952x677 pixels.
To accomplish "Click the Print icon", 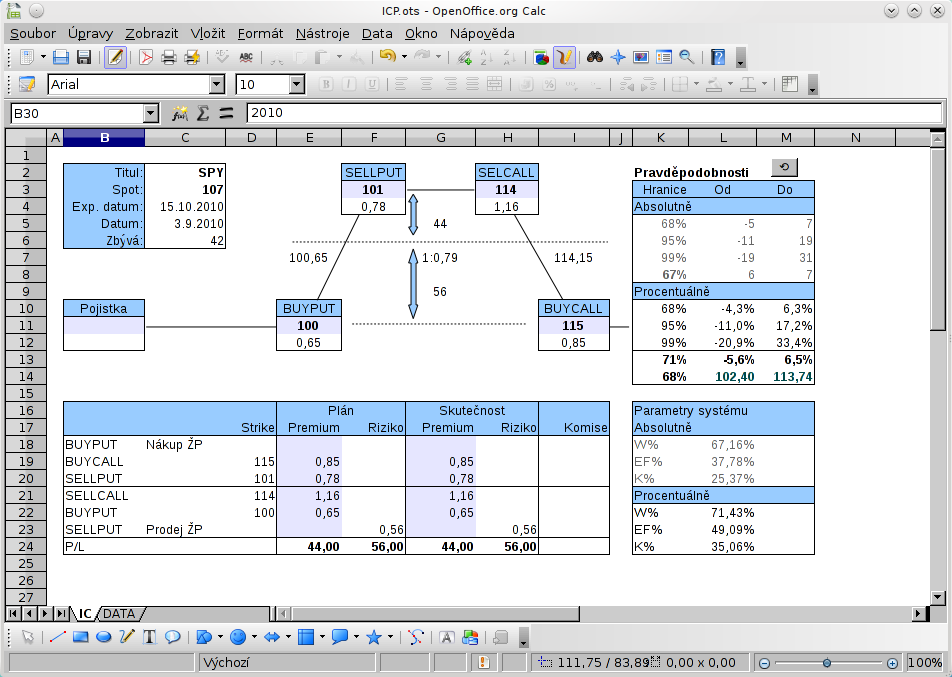I will [x=169, y=57].
